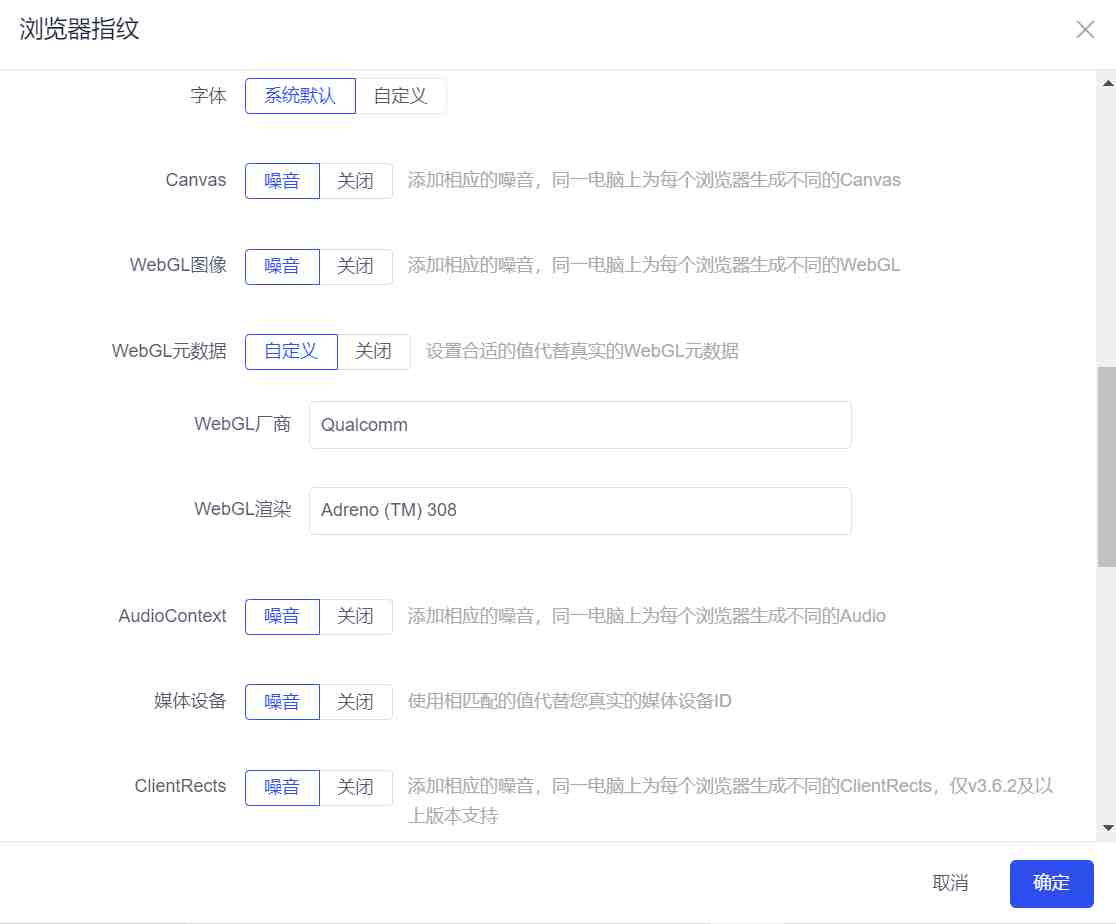Image resolution: width=1116 pixels, height=924 pixels.
Task: Click the Canvas noise description text
Action: click(x=654, y=180)
